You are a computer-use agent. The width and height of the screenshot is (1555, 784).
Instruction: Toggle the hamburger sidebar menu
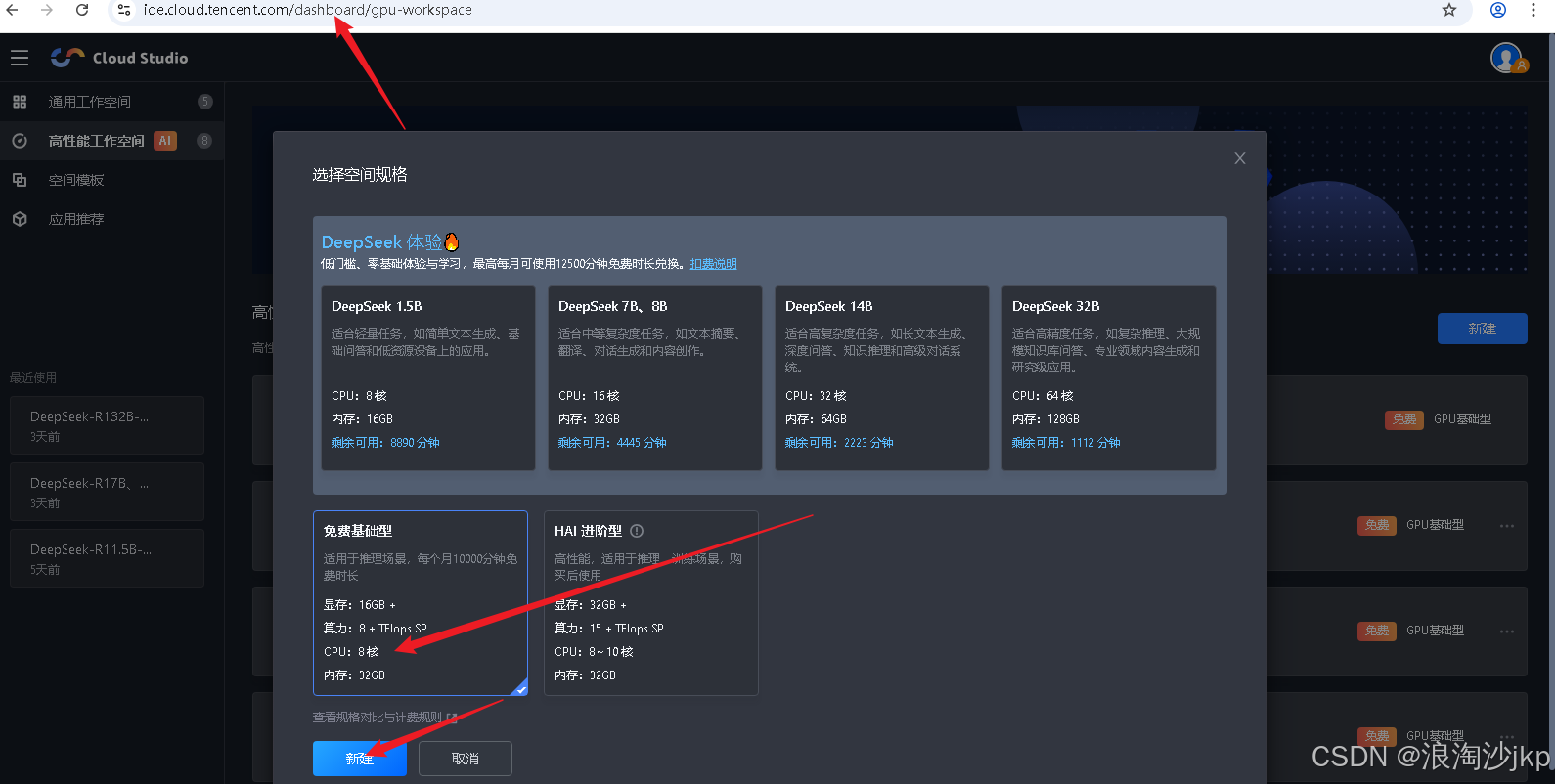click(x=20, y=58)
